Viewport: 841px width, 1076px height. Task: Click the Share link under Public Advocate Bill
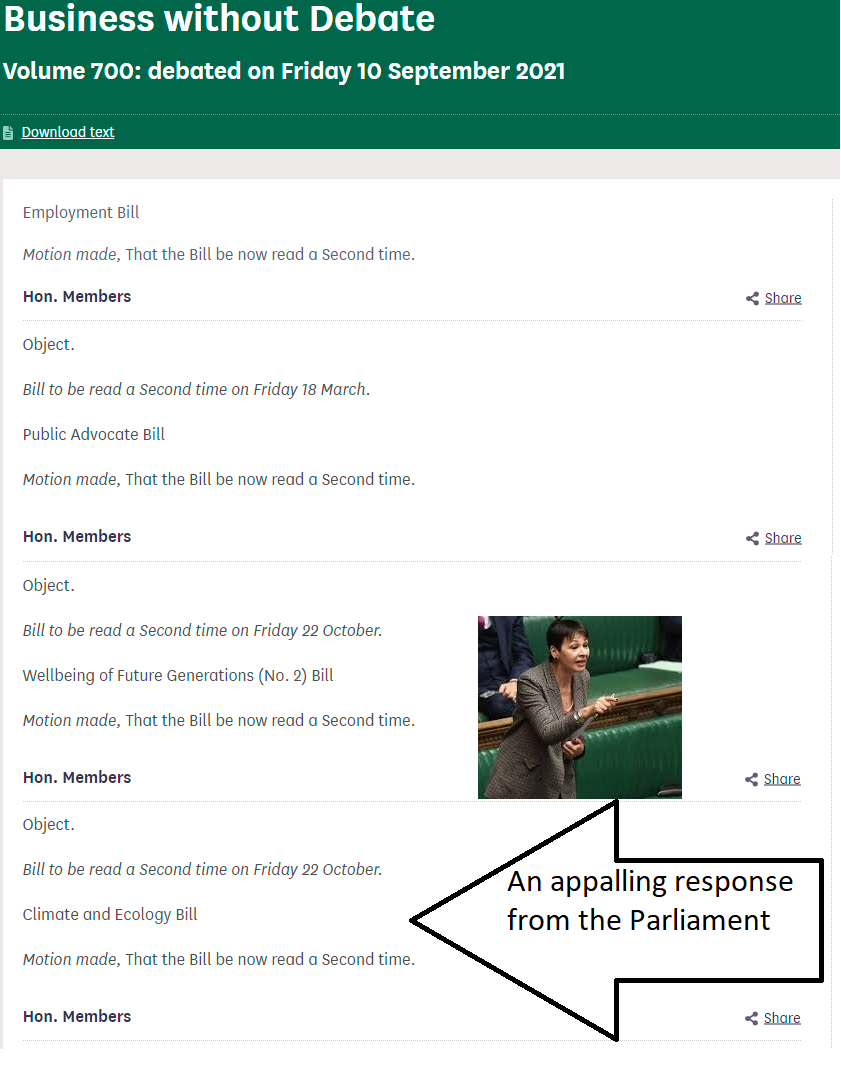click(x=783, y=538)
